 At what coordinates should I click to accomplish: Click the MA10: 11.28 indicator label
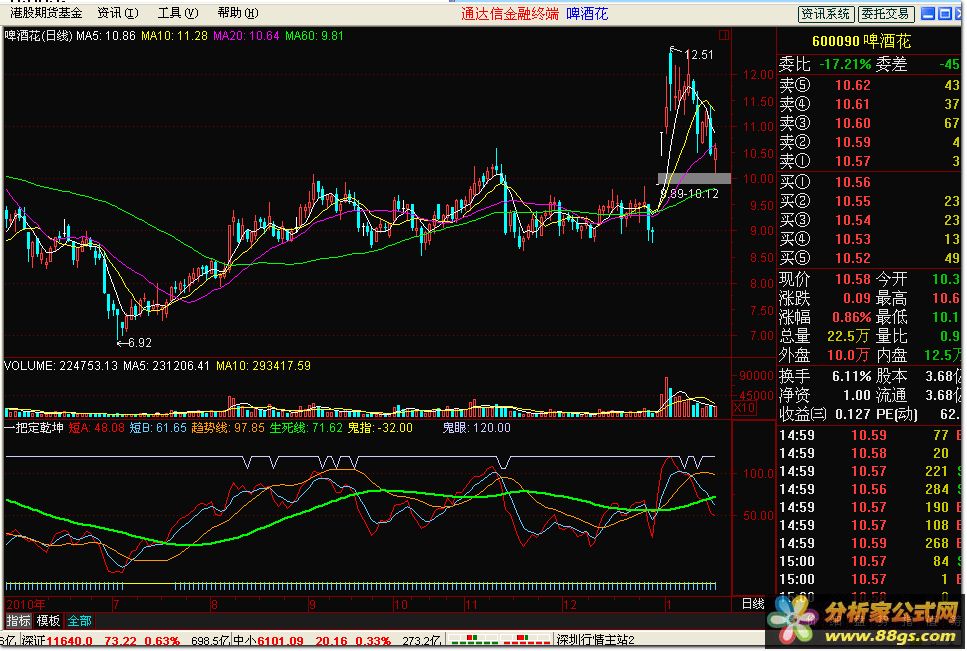174,36
